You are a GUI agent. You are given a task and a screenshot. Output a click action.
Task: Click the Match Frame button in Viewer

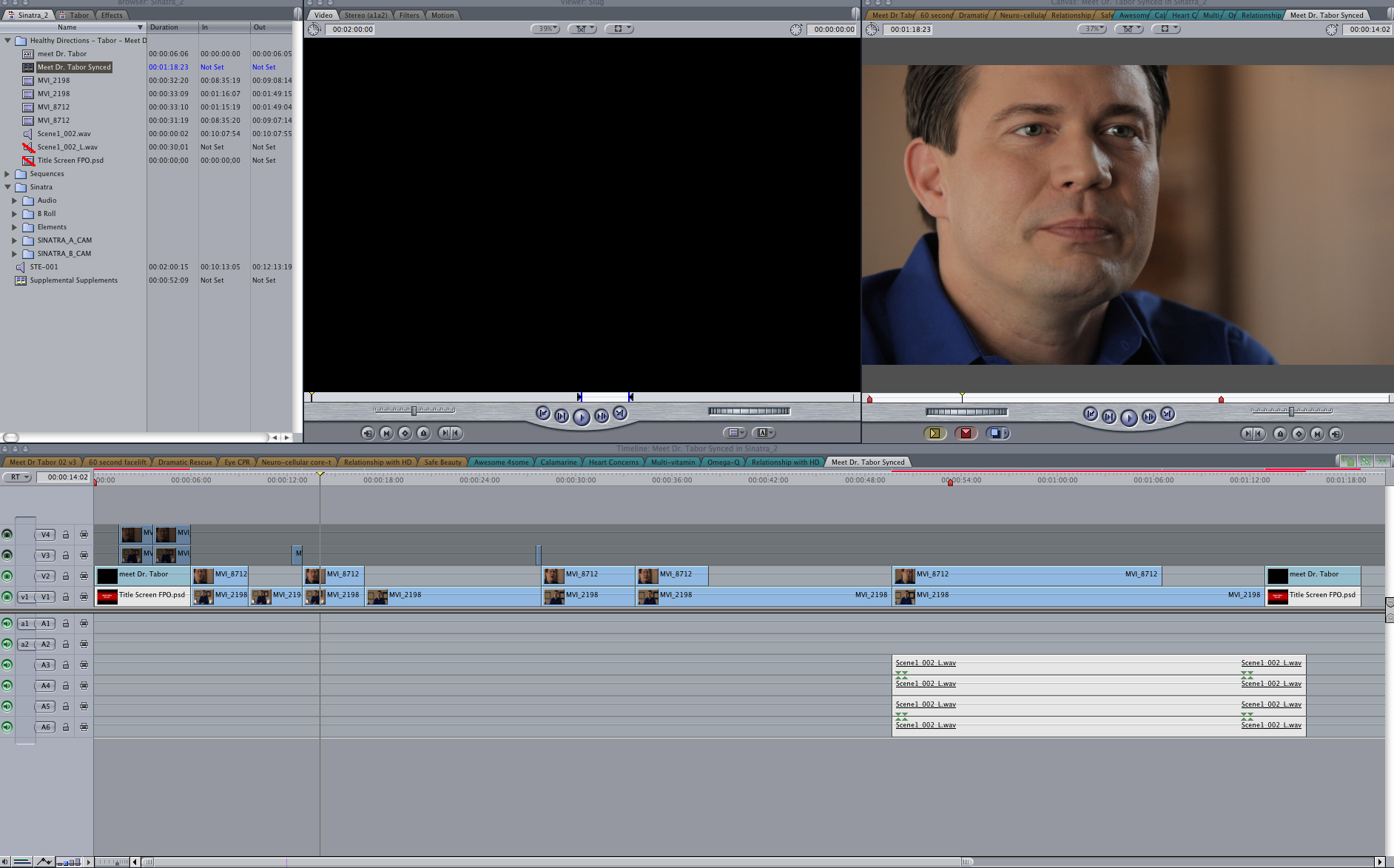point(368,434)
